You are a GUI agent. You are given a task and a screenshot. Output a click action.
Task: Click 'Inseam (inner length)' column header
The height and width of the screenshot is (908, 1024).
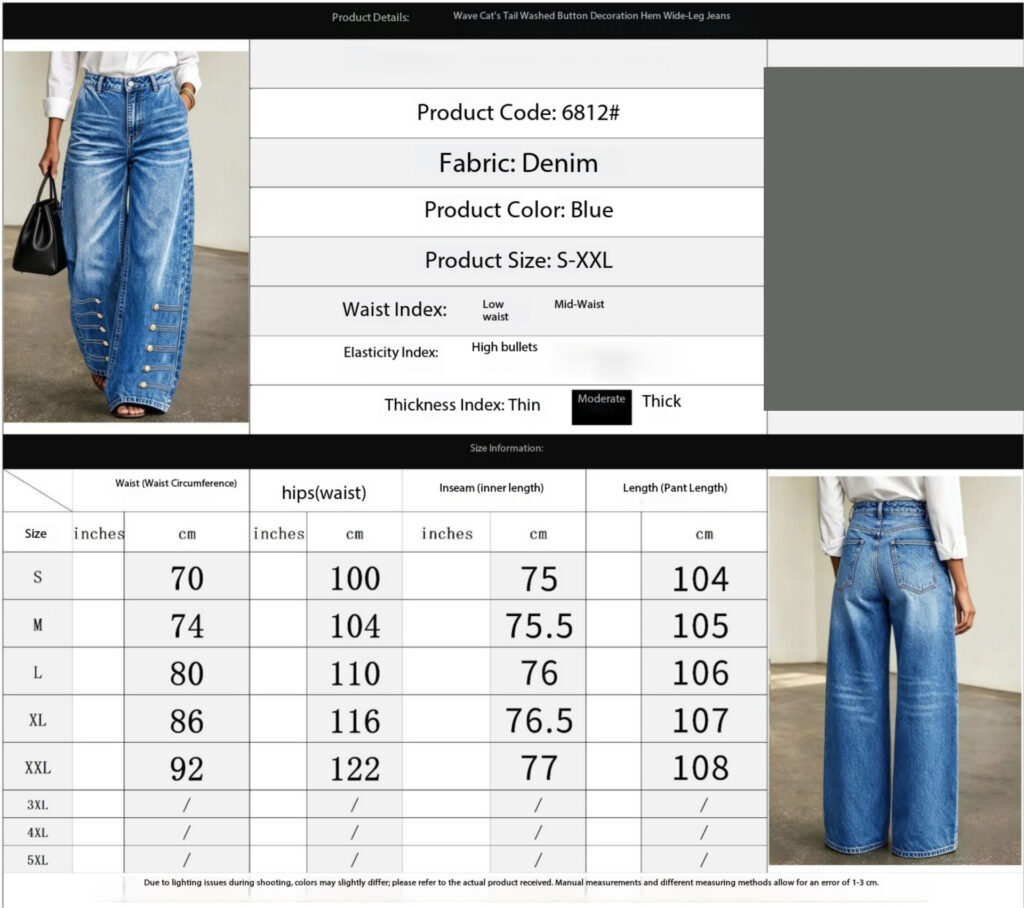coord(491,488)
